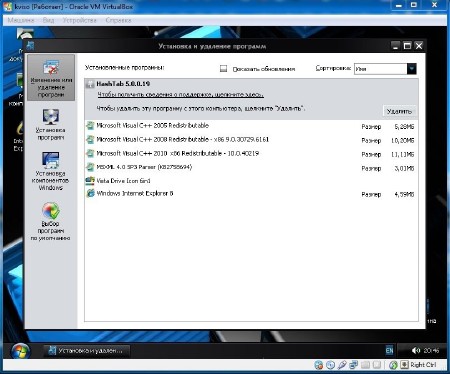The width and height of the screenshot is (450, 374).
Task: Open the Help menu in VirtualBox
Action: click(118, 20)
